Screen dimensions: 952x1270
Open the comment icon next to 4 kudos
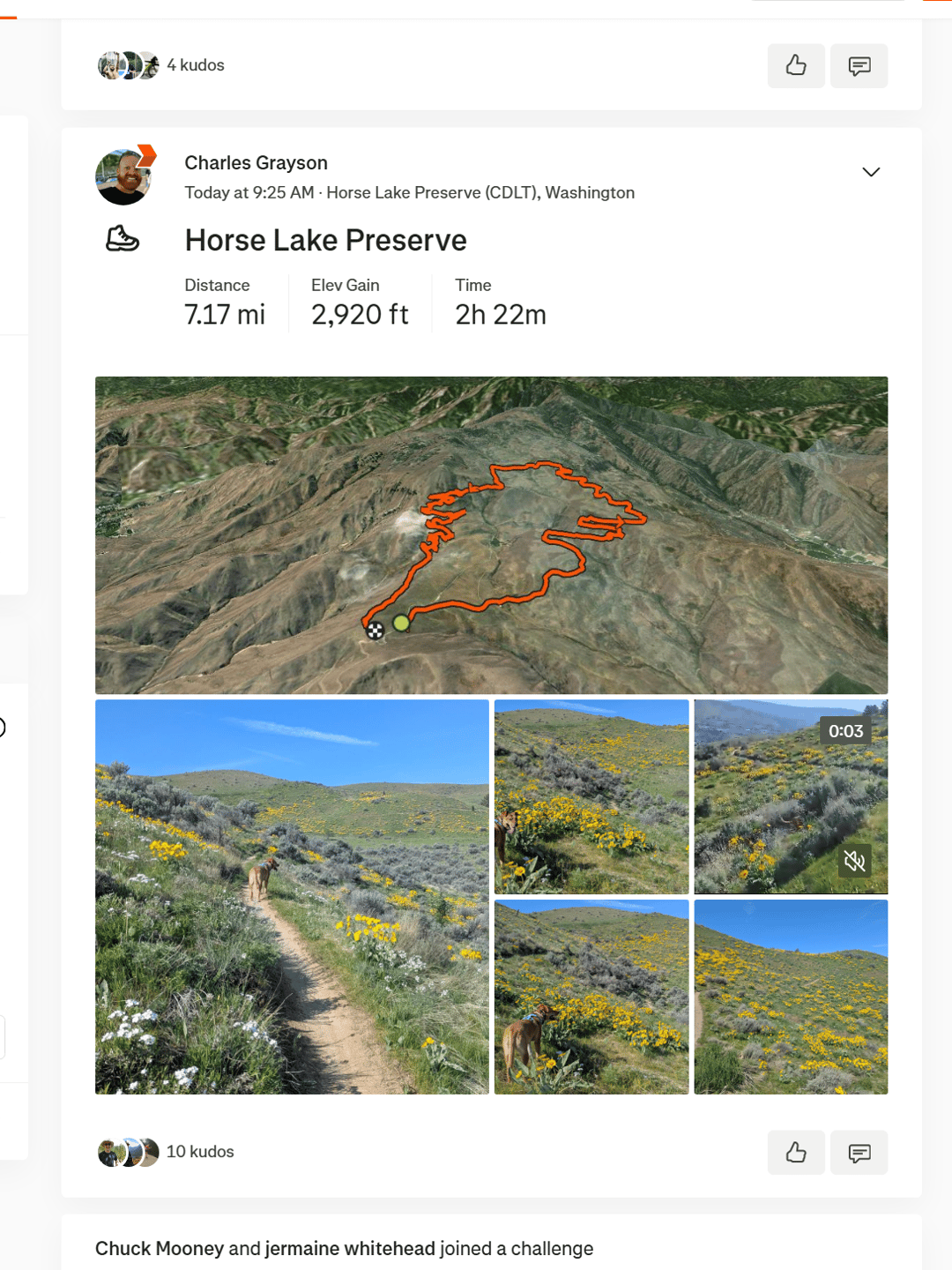point(859,65)
